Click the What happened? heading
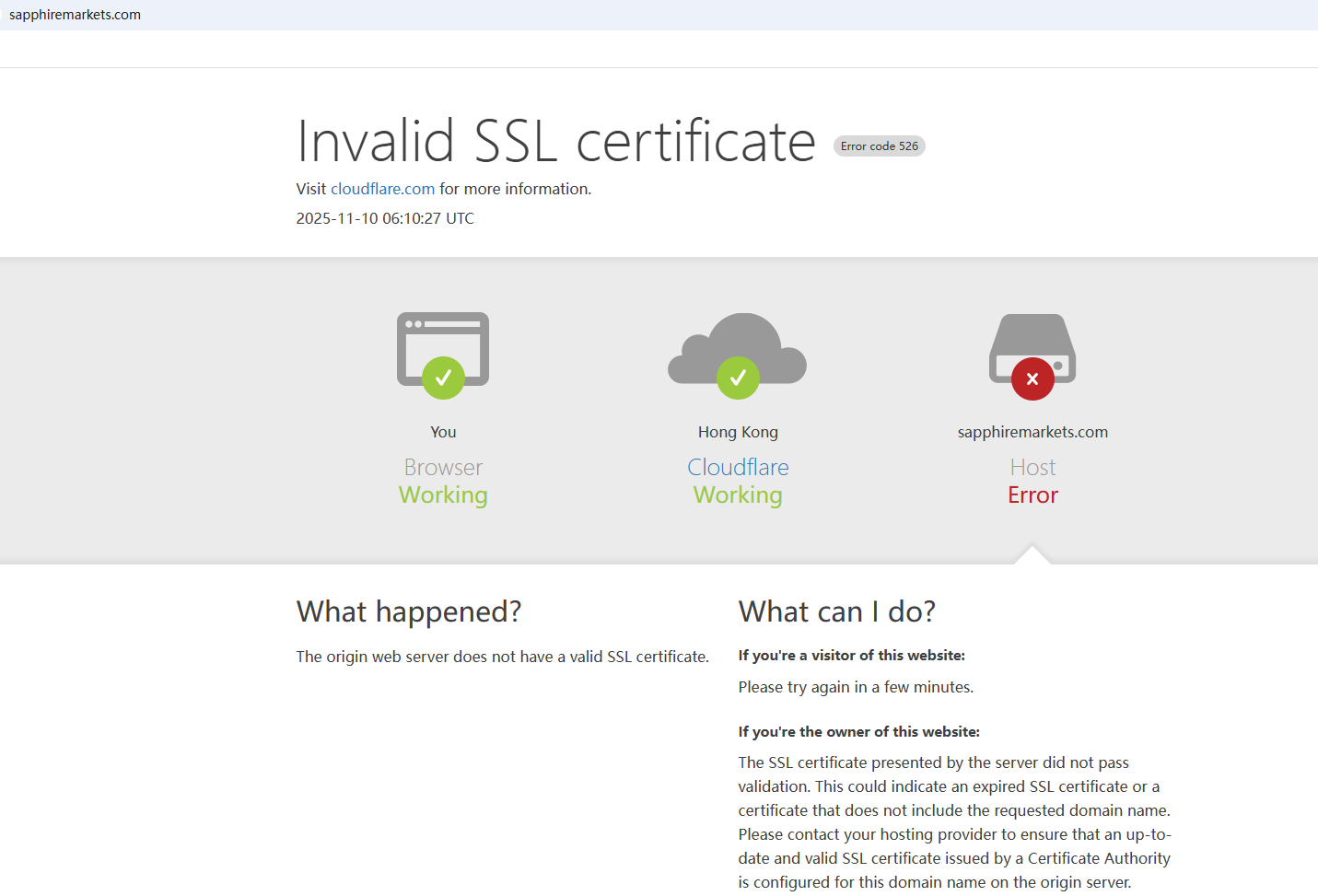The height and width of the screenshot is (896, 1318). (x=409, y=611)
